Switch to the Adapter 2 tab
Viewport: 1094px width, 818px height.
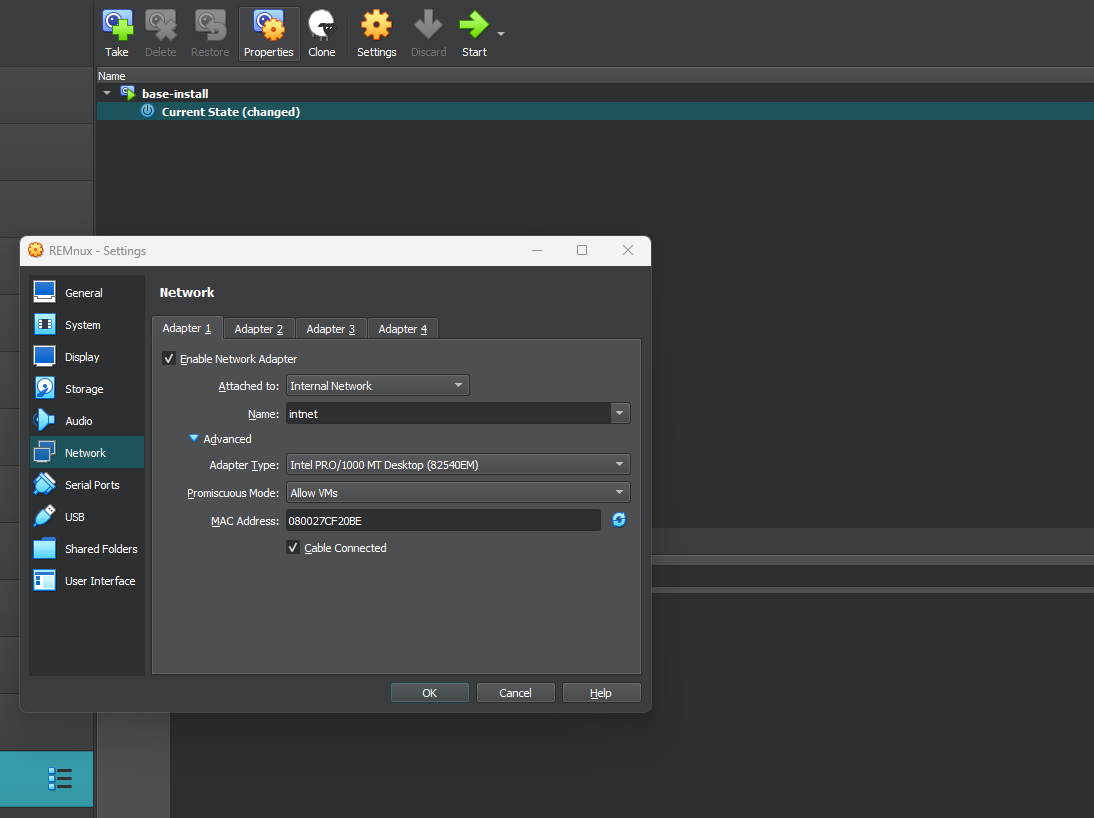pyautogui.click(x=258, y=329)
